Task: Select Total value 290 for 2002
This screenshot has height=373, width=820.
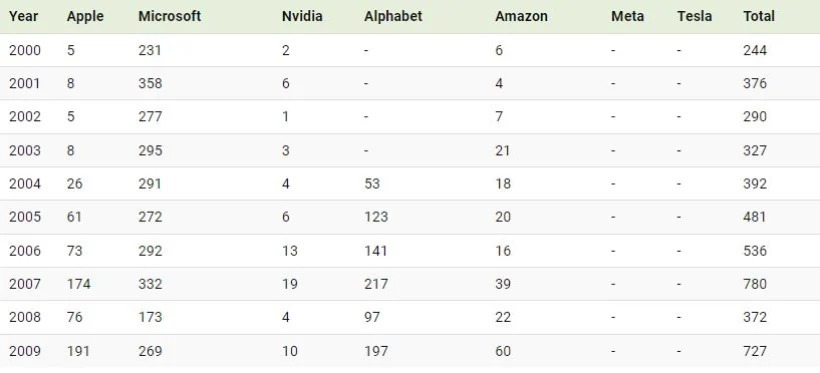Action: coord(755,117)
